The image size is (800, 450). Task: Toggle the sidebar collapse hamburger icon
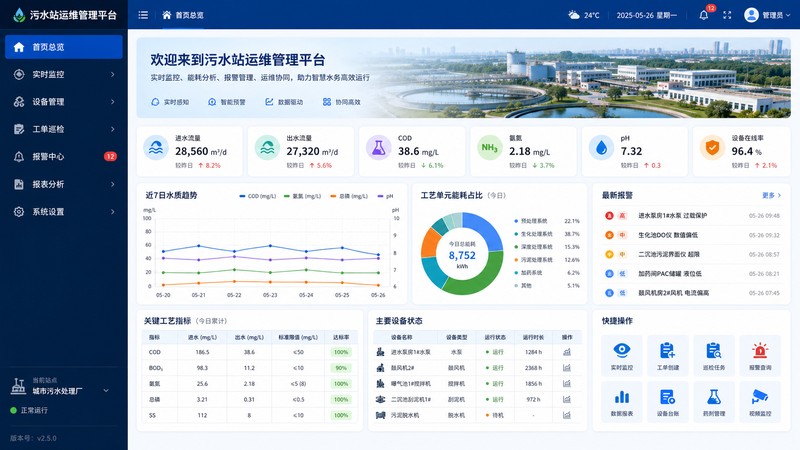coord(143,15)
